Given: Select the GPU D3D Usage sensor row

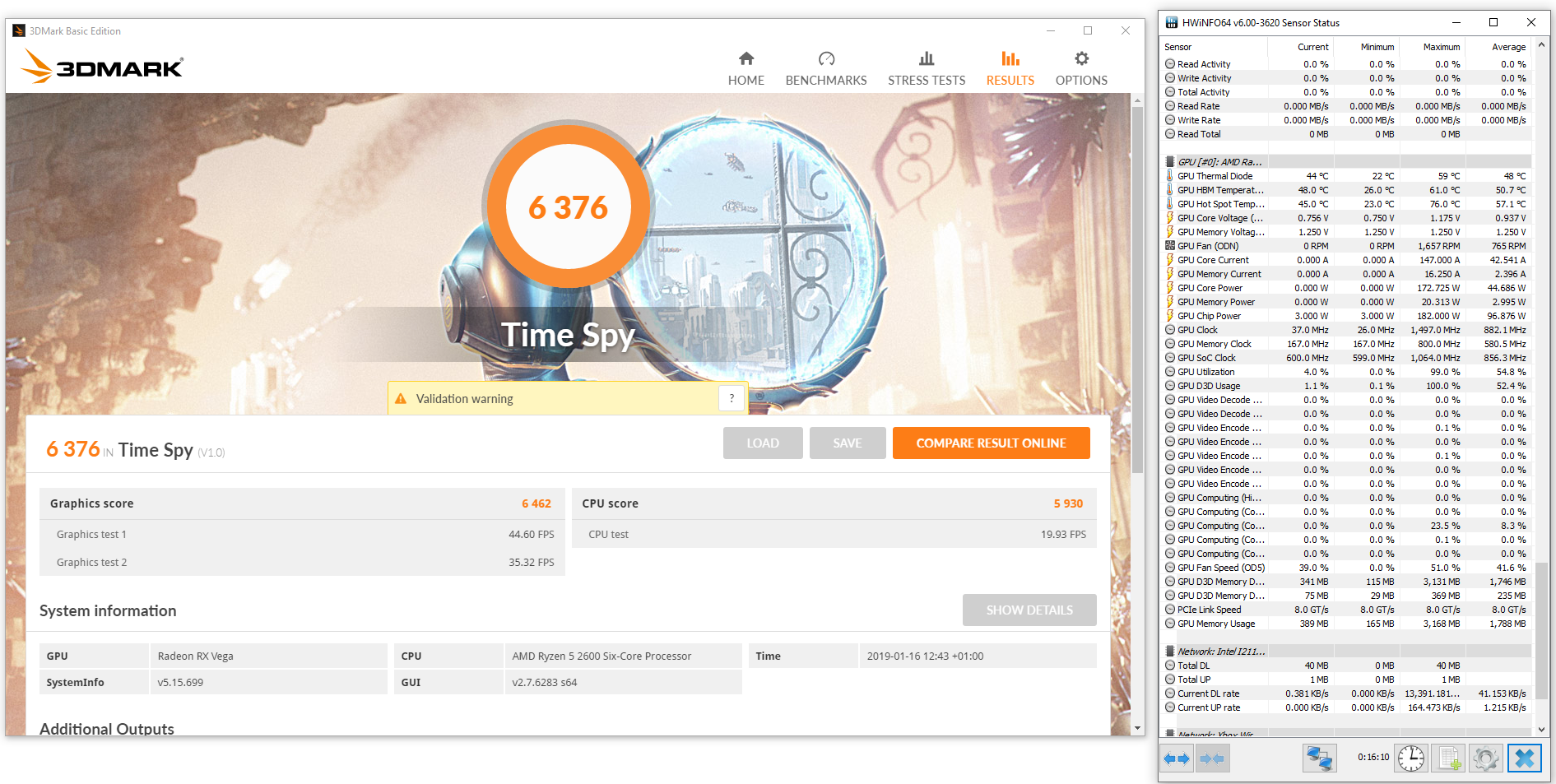Looking at the screenshot, I should click(x=1346, y=386).
